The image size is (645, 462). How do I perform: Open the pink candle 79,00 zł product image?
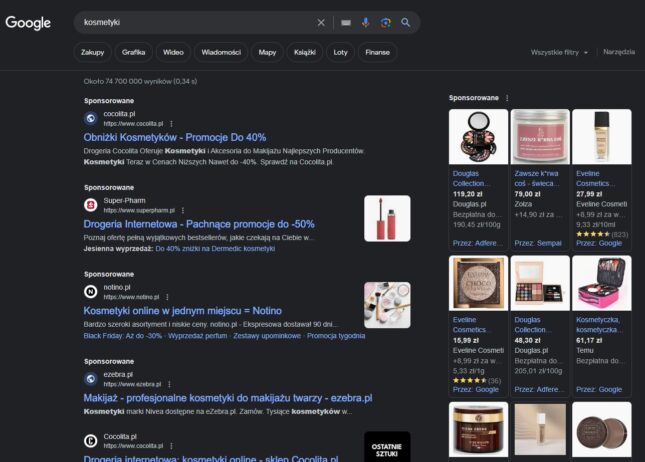pyautogui.click(x=540, y=137)
